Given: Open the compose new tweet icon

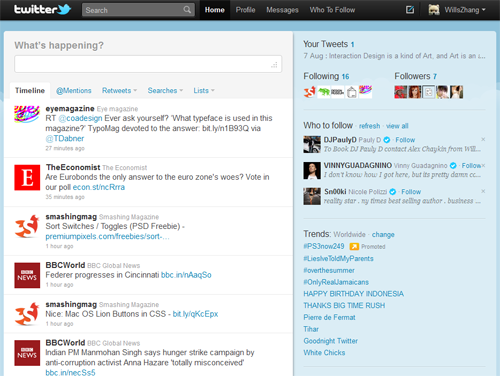Looking at the screenshot, I should pos(410,10).
